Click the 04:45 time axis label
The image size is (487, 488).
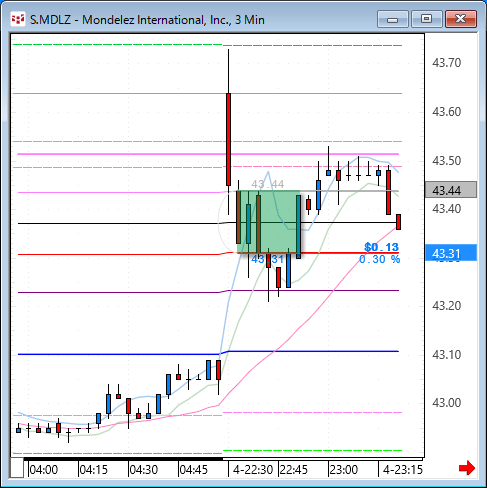(x=194, y=470)
